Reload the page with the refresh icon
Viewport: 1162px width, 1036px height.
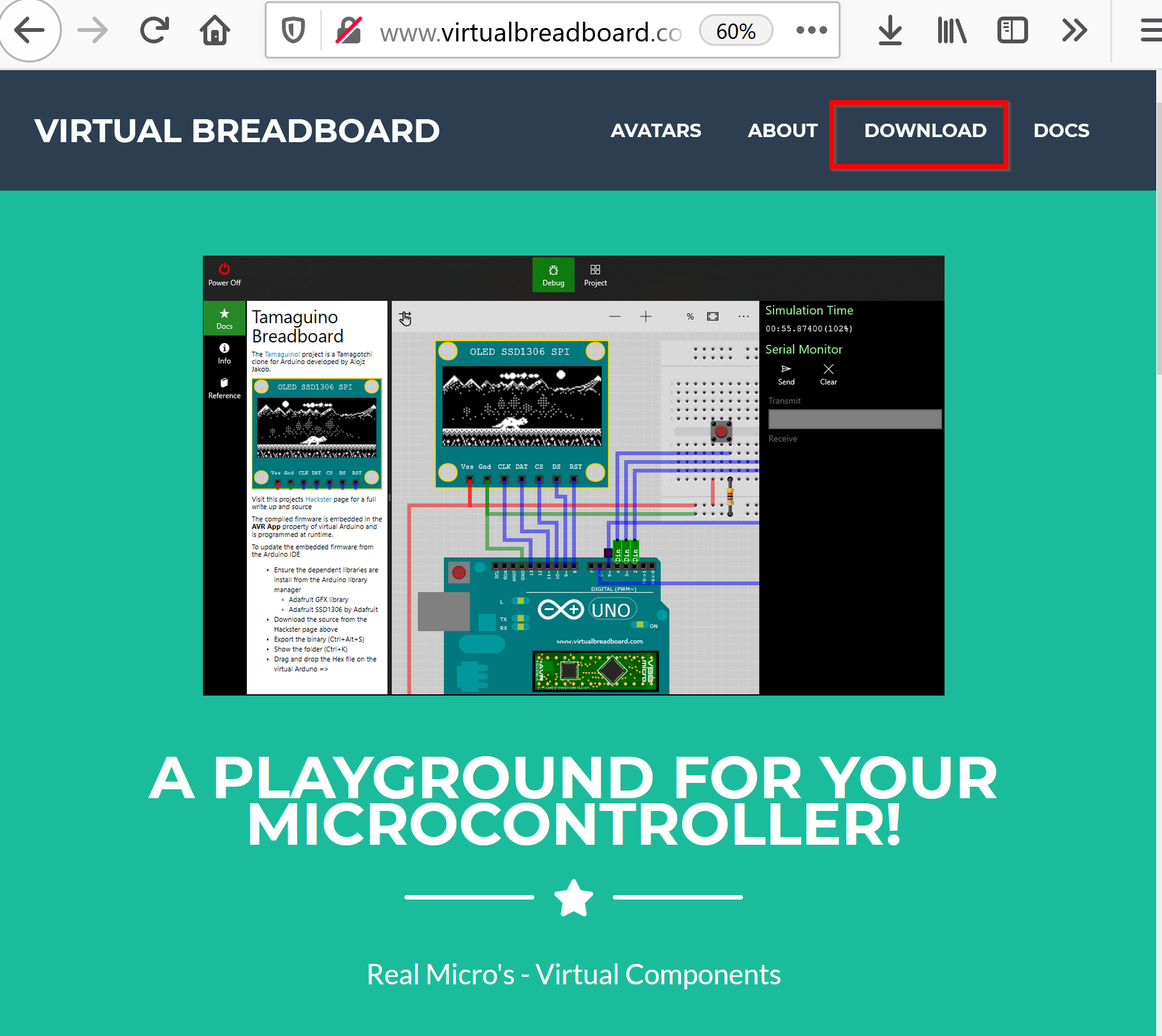click(x=154, y=30)
